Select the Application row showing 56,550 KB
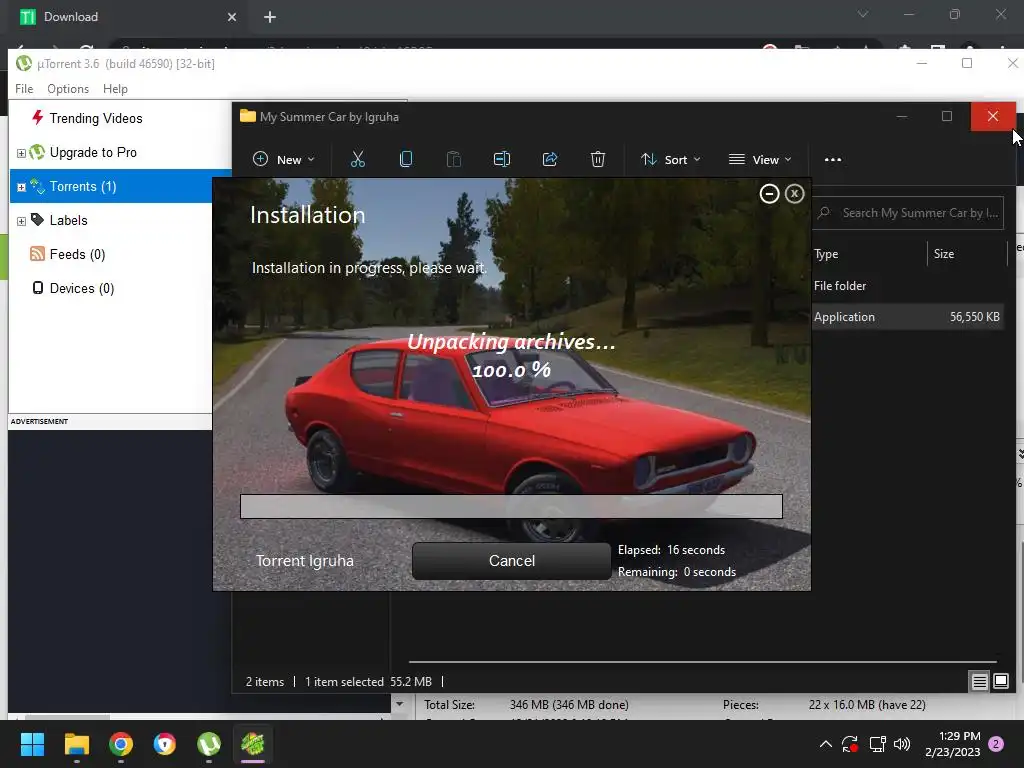The image size is (1024, 768). tap(908, 317)
